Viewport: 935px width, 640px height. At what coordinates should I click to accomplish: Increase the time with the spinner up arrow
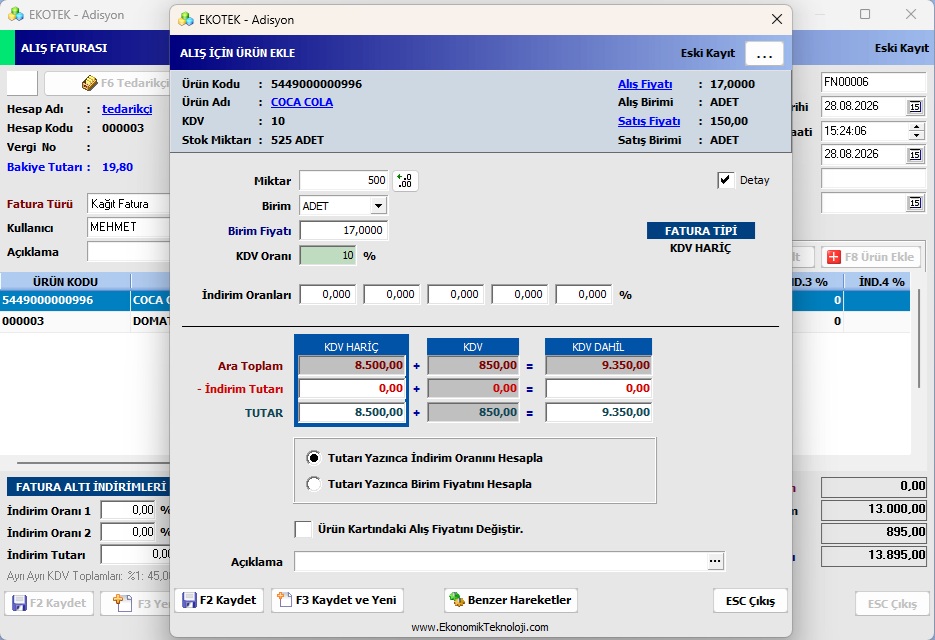tap(917, 126)
